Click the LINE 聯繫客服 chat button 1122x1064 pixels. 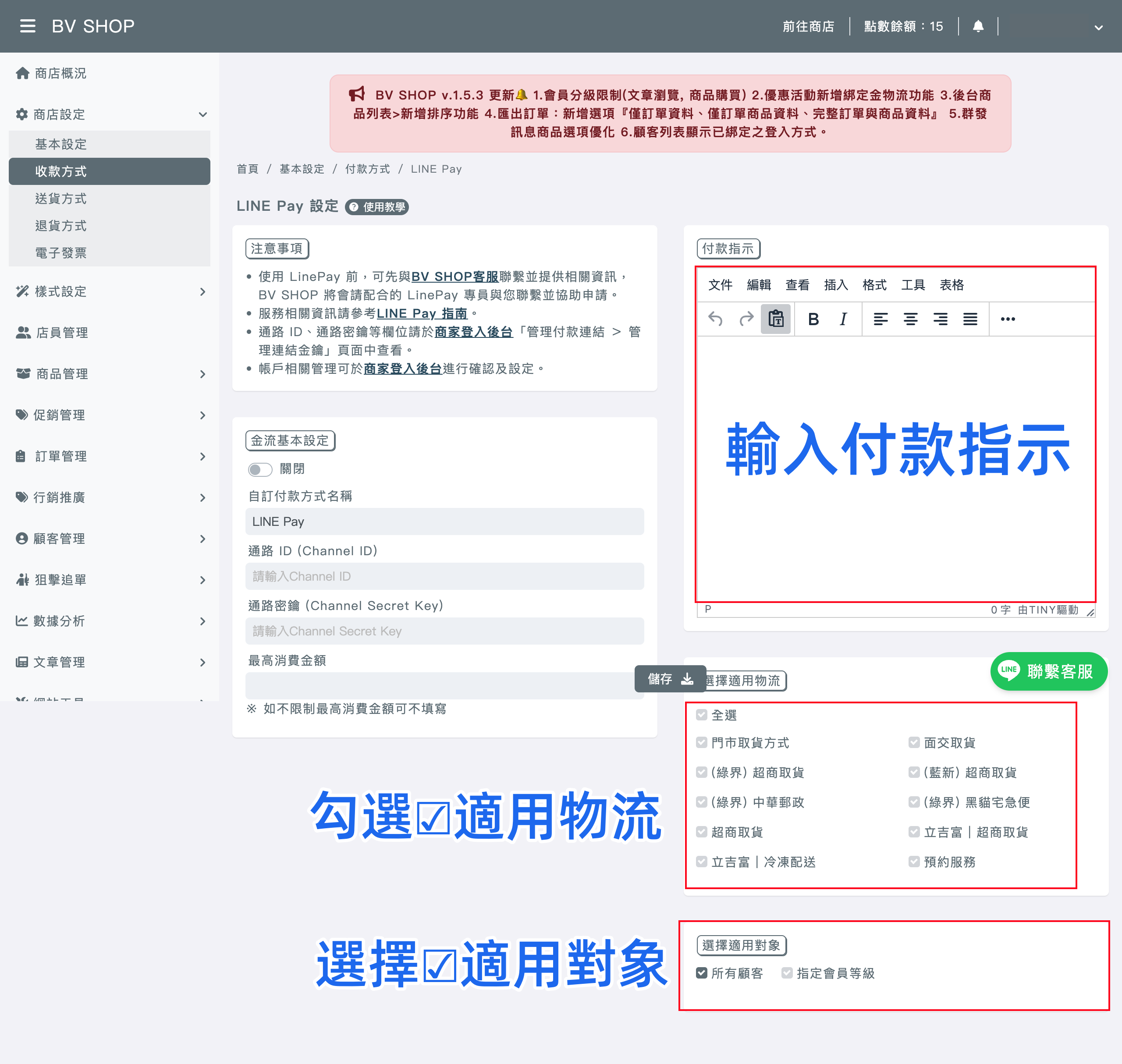1048,671
